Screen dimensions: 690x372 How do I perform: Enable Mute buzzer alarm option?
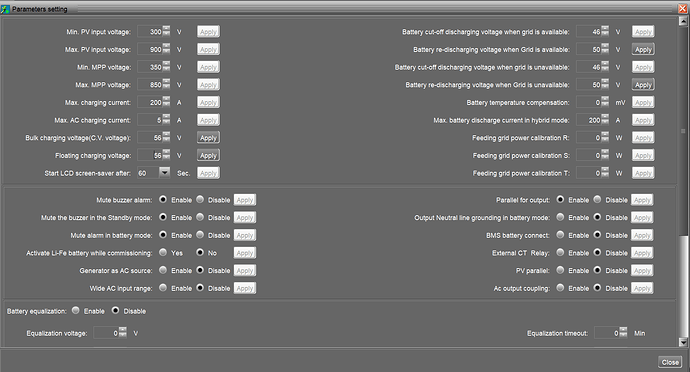click(163, 199)
